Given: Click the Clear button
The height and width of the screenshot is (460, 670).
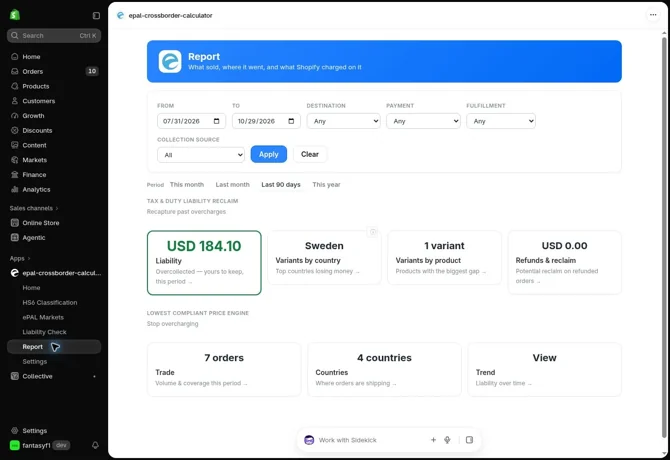Looking at the screenshot, I should [x=310, y=154].
